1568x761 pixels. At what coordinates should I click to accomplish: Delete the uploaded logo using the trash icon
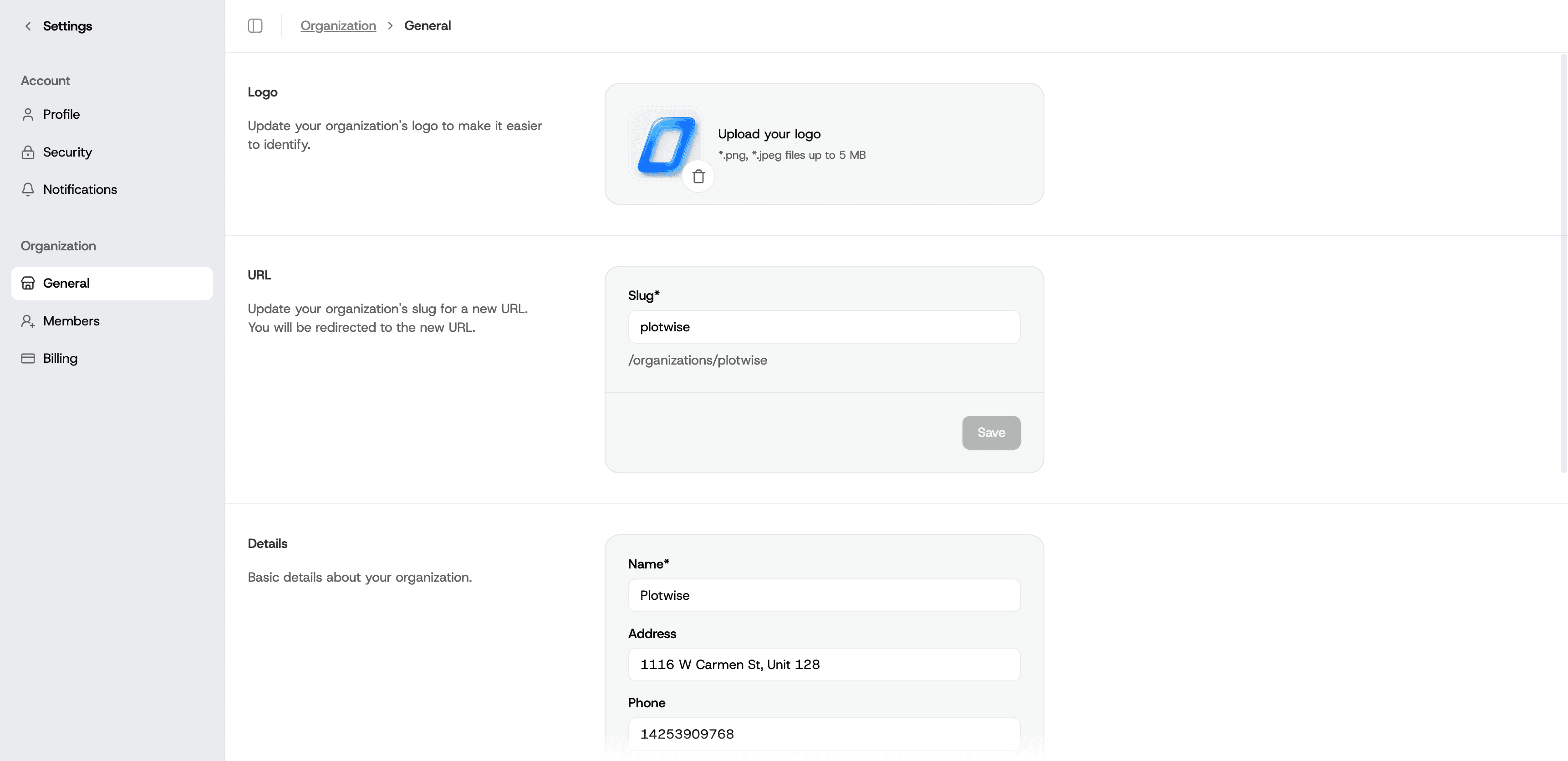coord(698,176)
